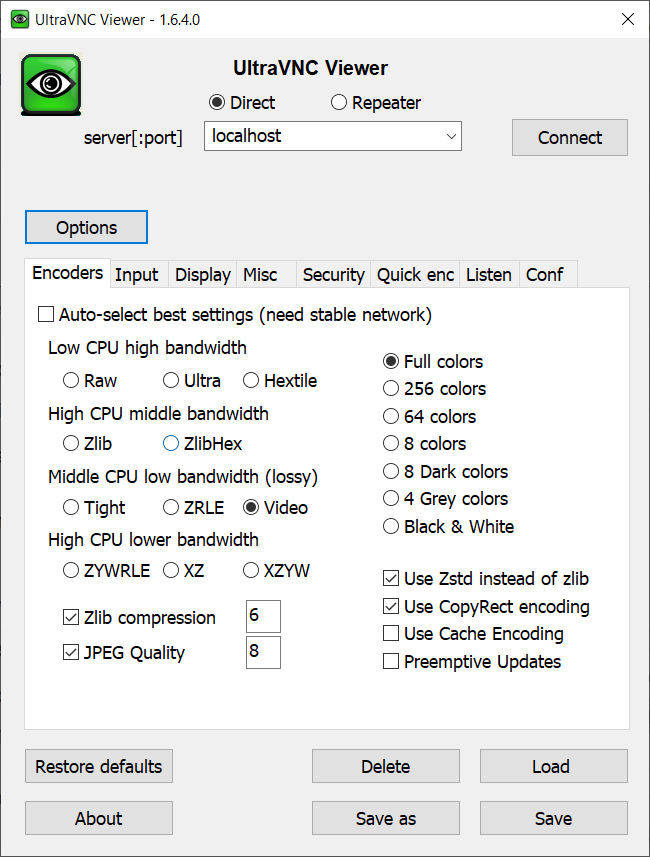
Task: Select the Repeater connection mode
Action: click(x=339, y=103)
